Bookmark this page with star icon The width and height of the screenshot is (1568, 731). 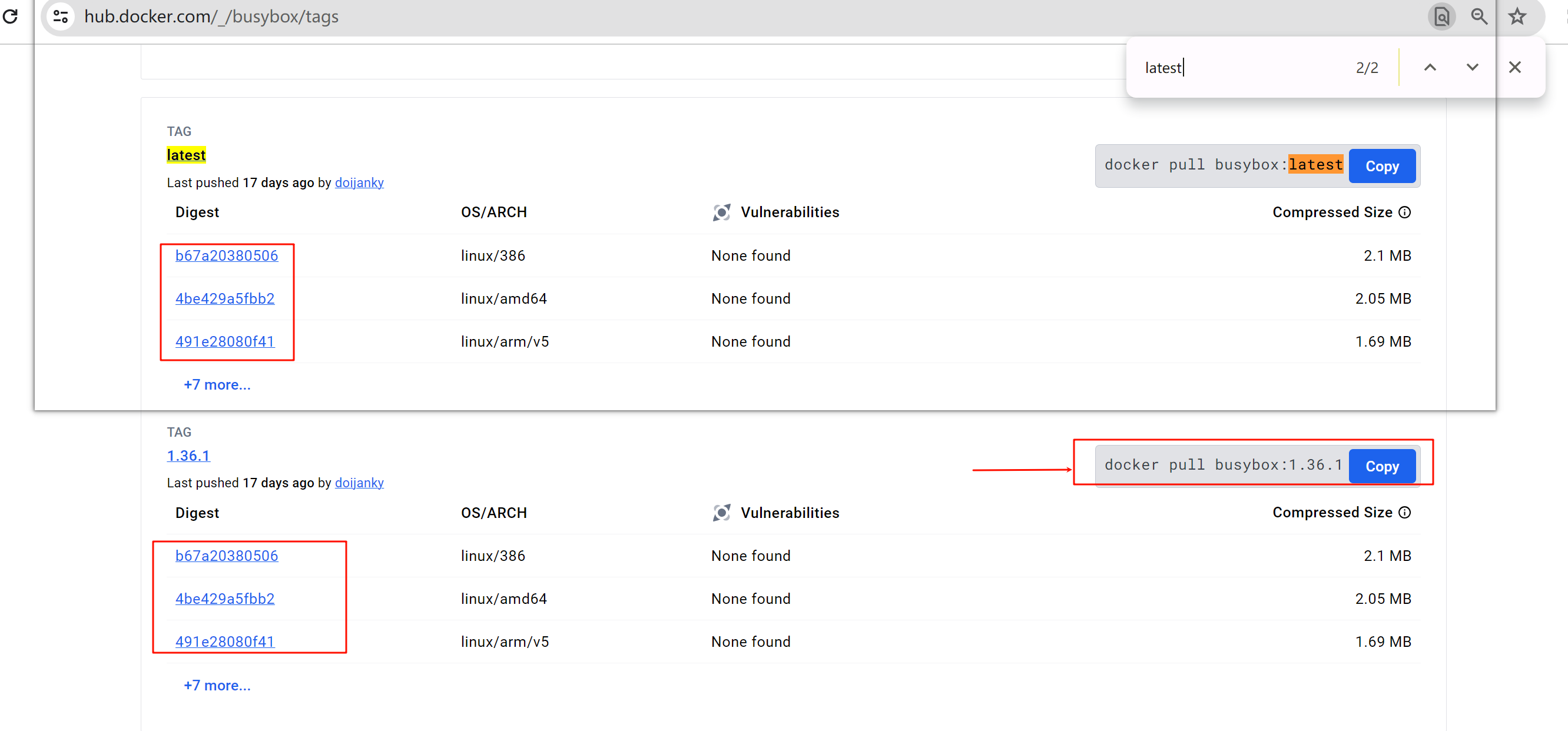pyautogui.click(x=1517, y=16)
